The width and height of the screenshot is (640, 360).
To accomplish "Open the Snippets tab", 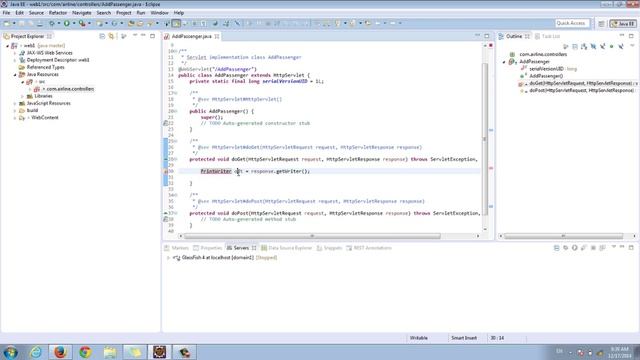I will click(329, 248).
